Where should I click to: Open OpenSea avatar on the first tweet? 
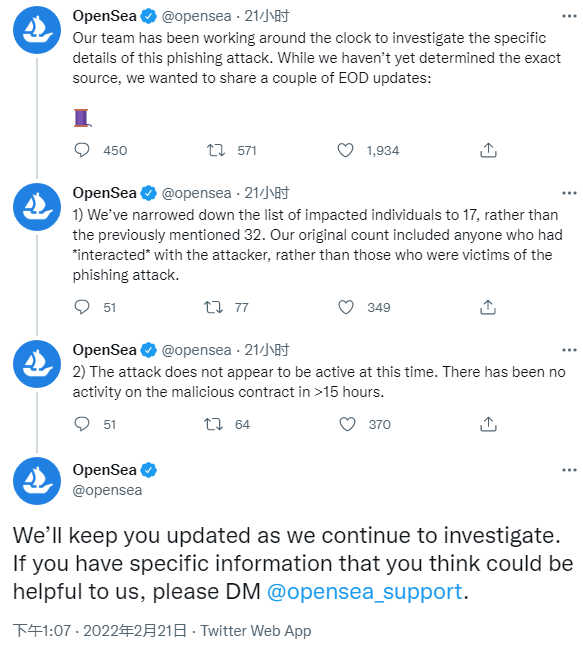tap(37, 30)
